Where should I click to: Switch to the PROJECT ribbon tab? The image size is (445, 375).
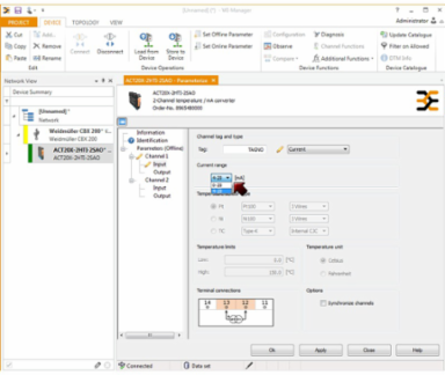pyautogui.click(x=19, y=22)
